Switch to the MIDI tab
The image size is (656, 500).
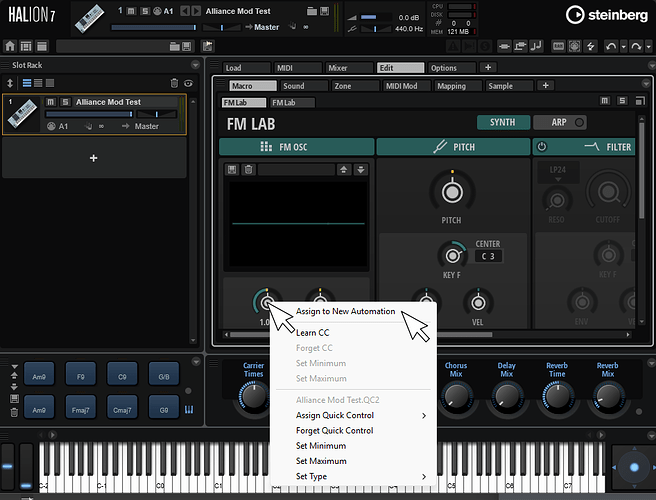pos(298,68)
